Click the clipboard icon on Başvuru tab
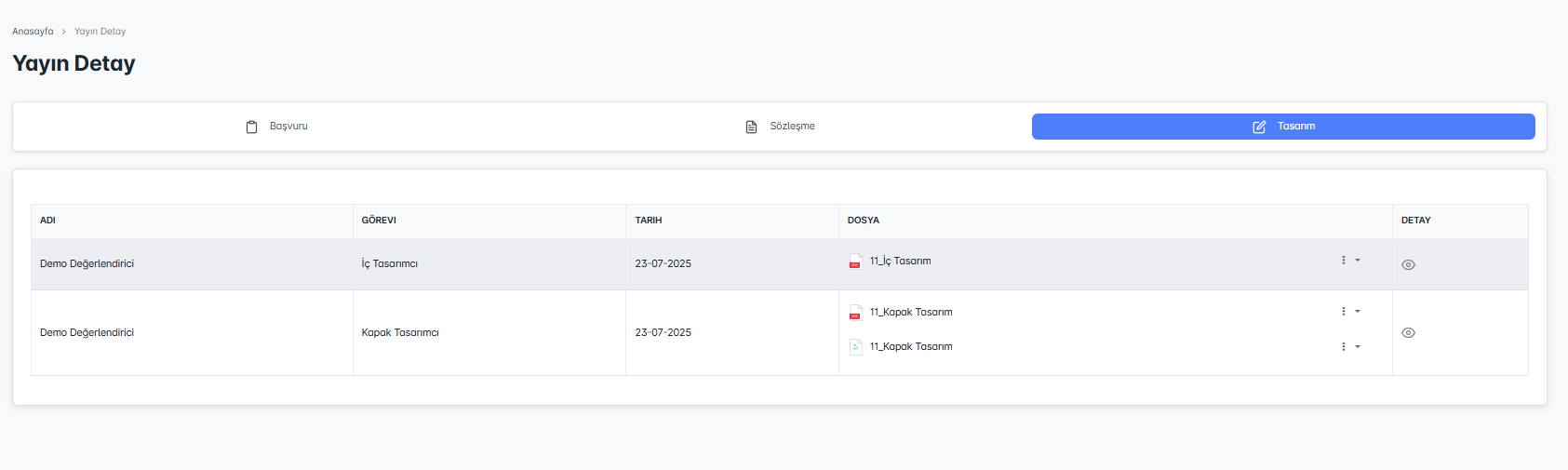Image resolution: width=1568 pixels, height=470 pixels. point(251,127)
